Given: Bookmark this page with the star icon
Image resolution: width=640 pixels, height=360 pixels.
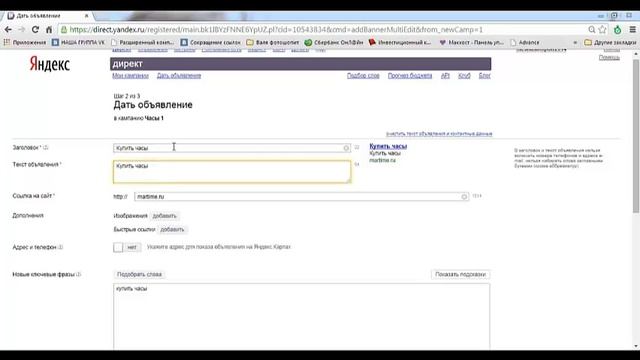Looking at the screenshot, I should 602,30.
